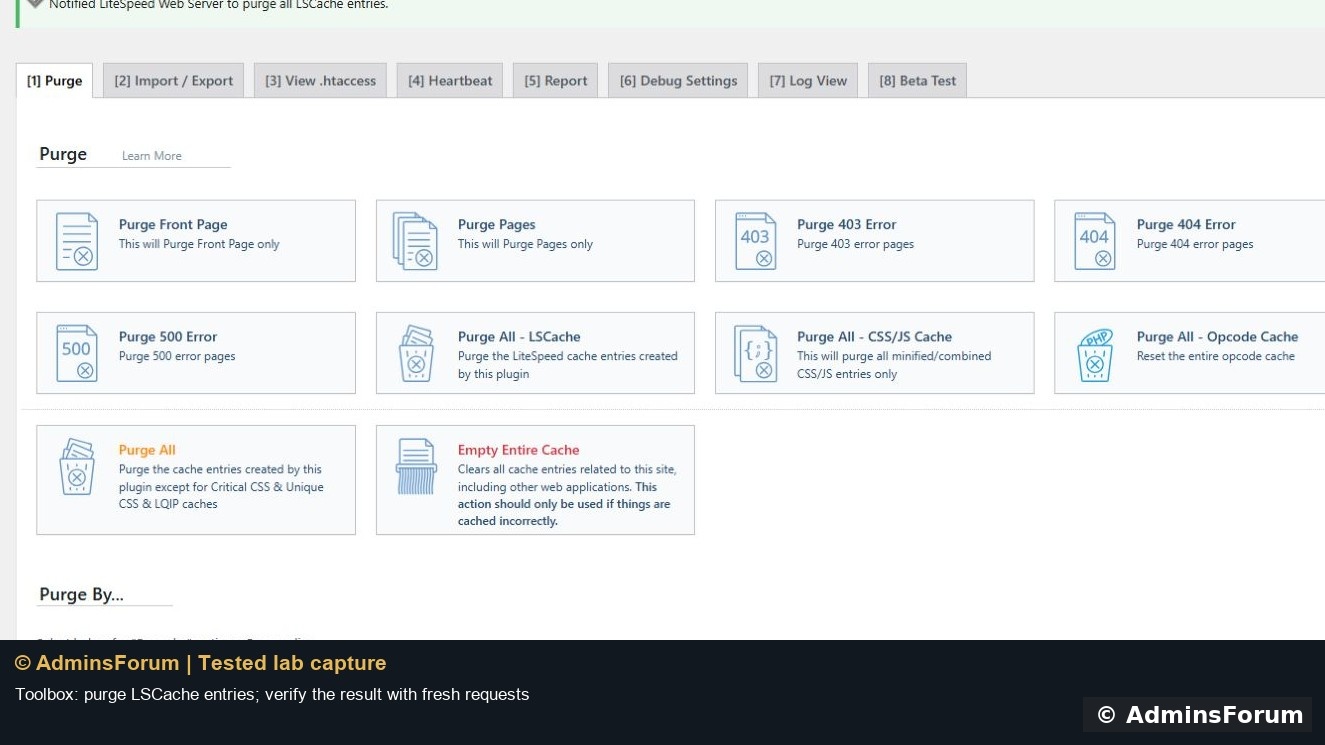The height and width of the screenshot is (745, 1325).
Task: Follow the Learn More link
Action: click(x=152, y=156)
